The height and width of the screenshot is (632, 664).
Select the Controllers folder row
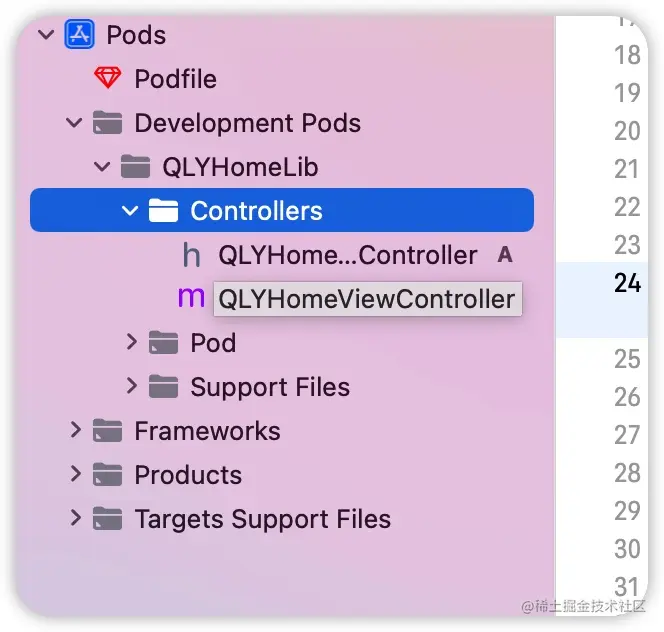[x=282, y=210]
